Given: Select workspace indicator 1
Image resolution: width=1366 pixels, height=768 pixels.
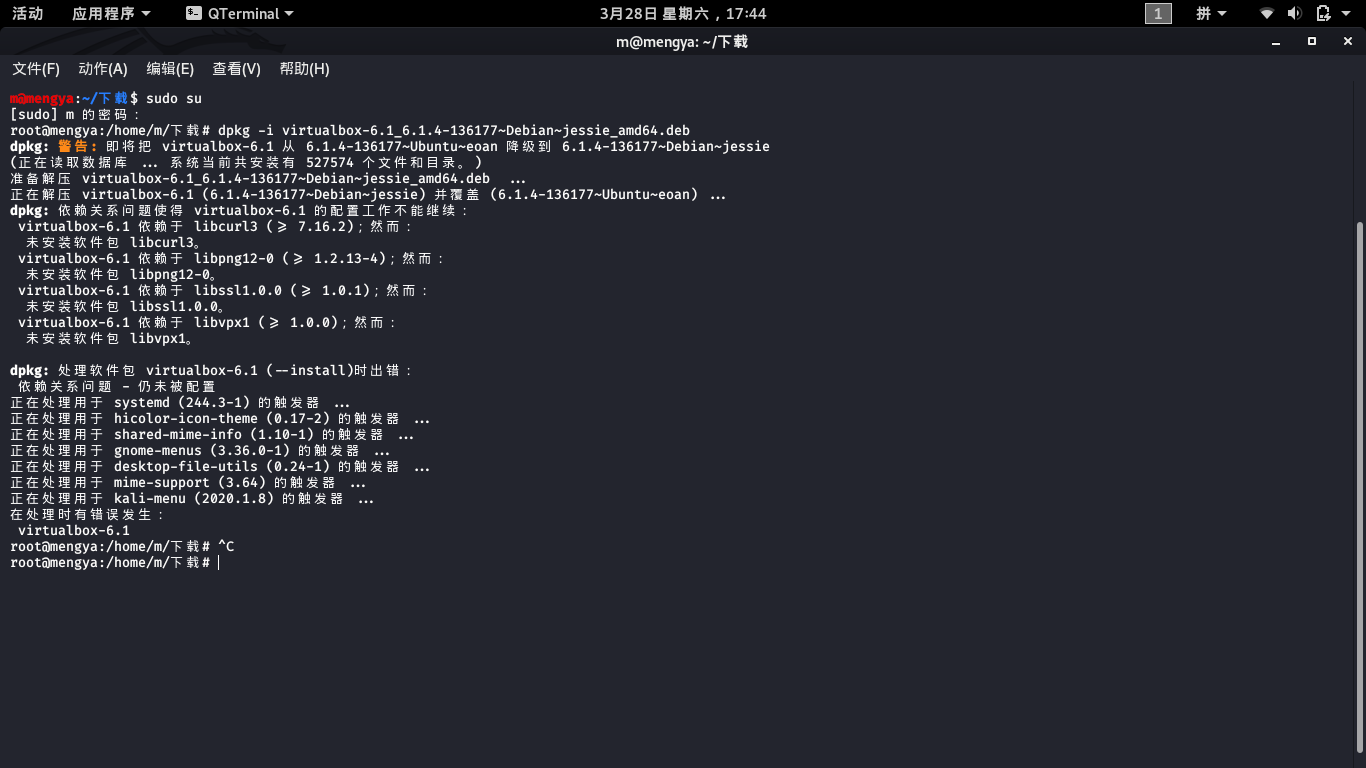Looking at the screenshot, I should [x=1157, y=14].
